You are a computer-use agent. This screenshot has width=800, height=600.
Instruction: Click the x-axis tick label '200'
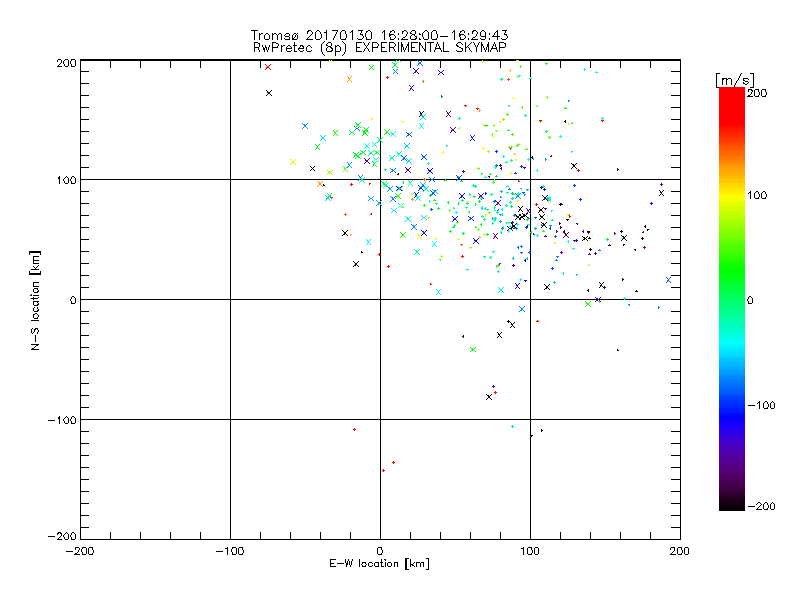(x=680, y=551)
